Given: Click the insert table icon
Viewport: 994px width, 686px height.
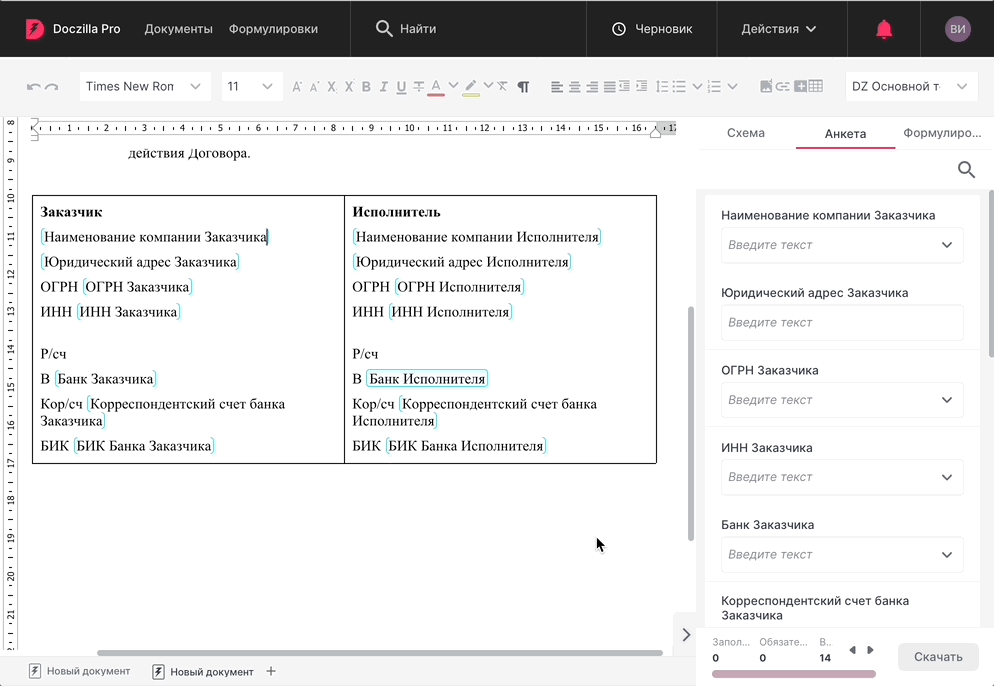Looking at the screenshot, I should tap(815, 87).
